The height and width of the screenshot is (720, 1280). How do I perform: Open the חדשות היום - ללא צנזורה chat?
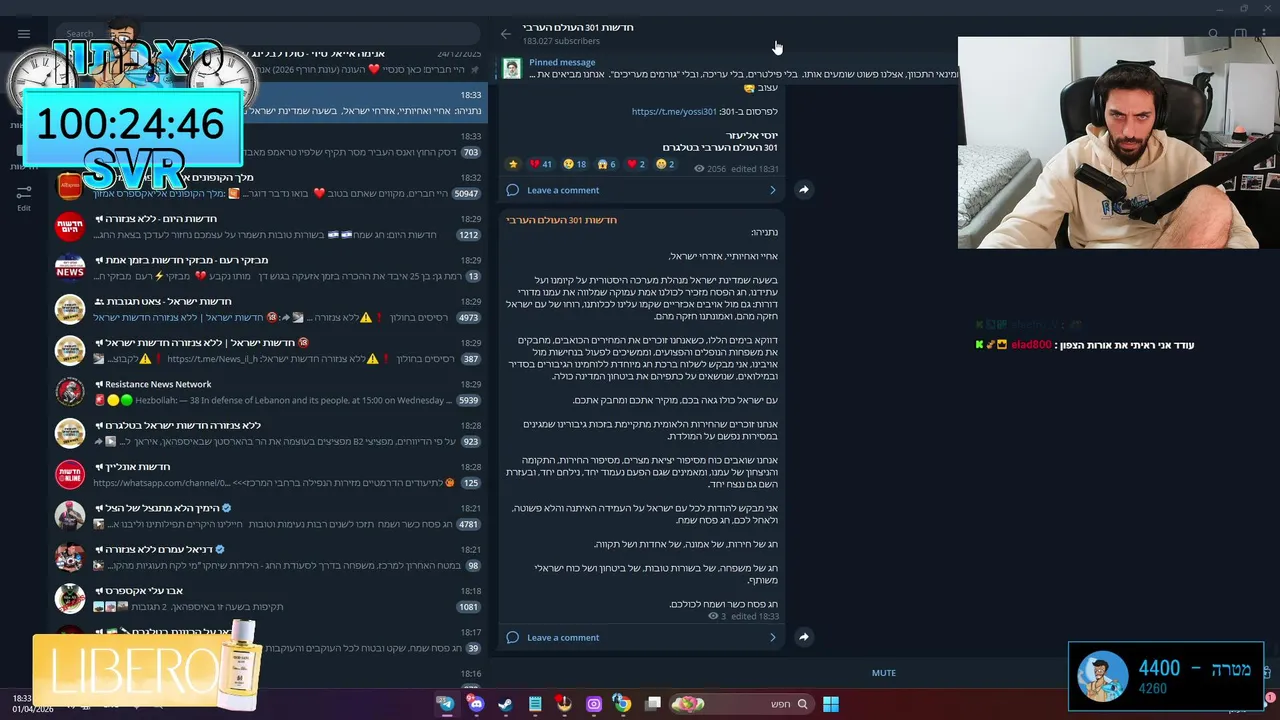point(268,227)
